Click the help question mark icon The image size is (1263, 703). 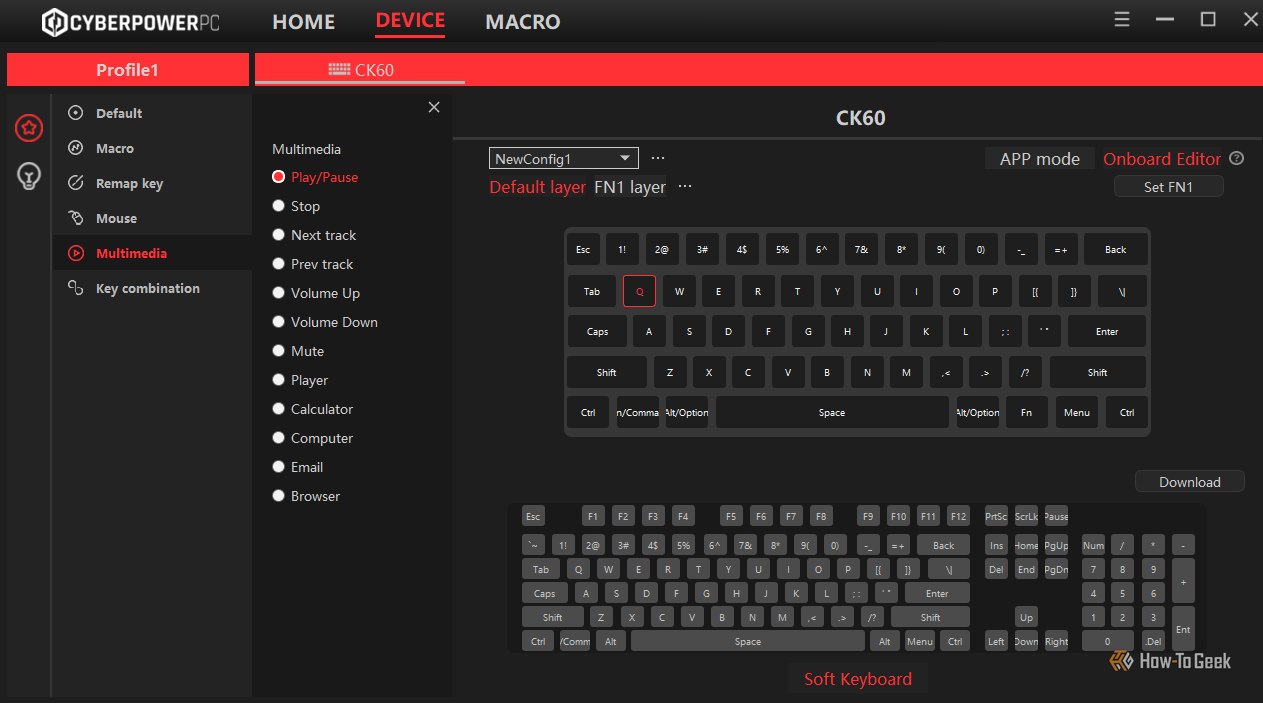click(x=1236, y=158)
